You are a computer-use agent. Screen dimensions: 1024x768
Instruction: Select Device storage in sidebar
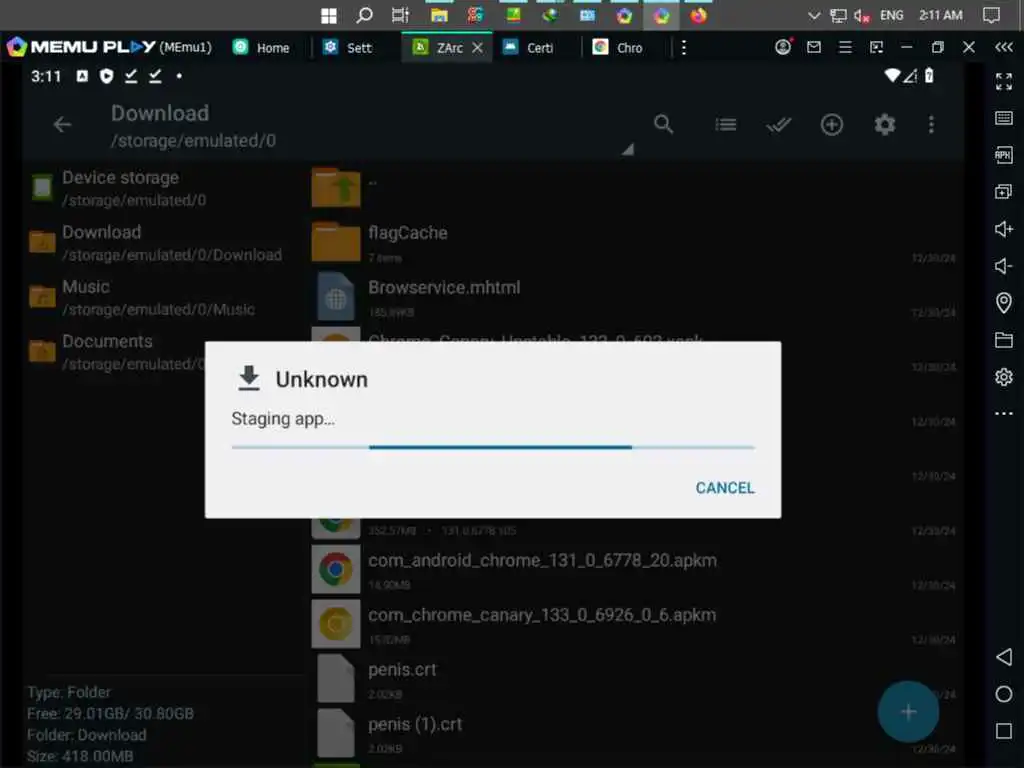coord(163,188)
